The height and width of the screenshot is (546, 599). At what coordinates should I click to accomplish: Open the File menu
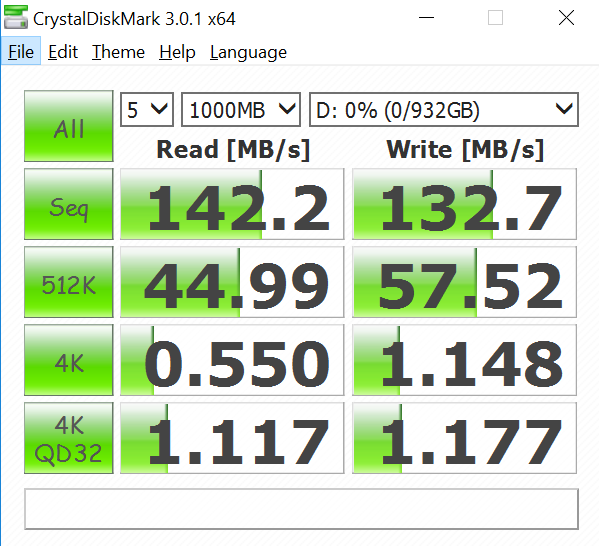coord(21,52)
